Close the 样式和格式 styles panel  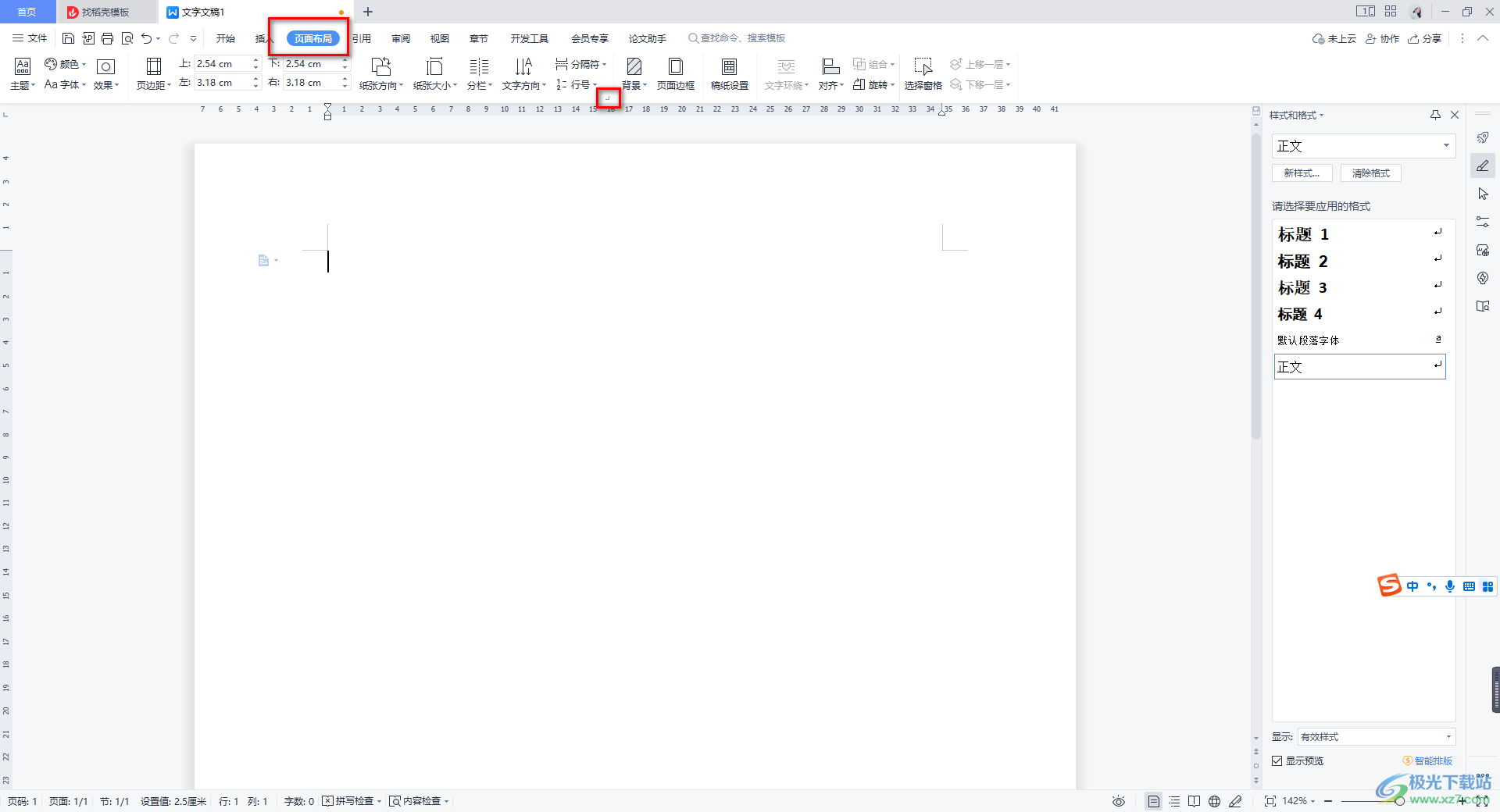(x=1455, y=115)
